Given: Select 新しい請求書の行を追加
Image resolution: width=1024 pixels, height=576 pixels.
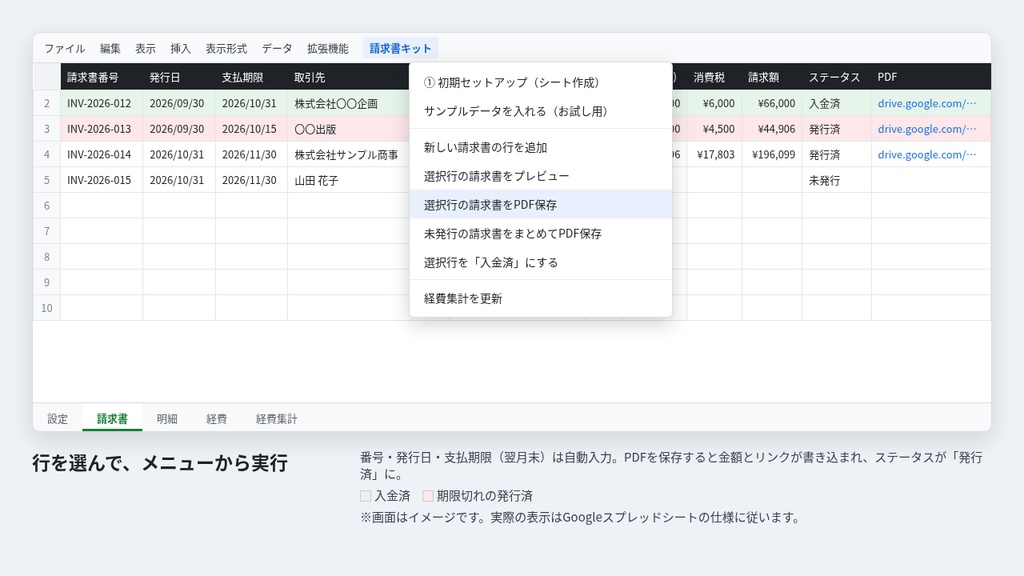Looking at the screenshot, I should [x=541, y=148].
